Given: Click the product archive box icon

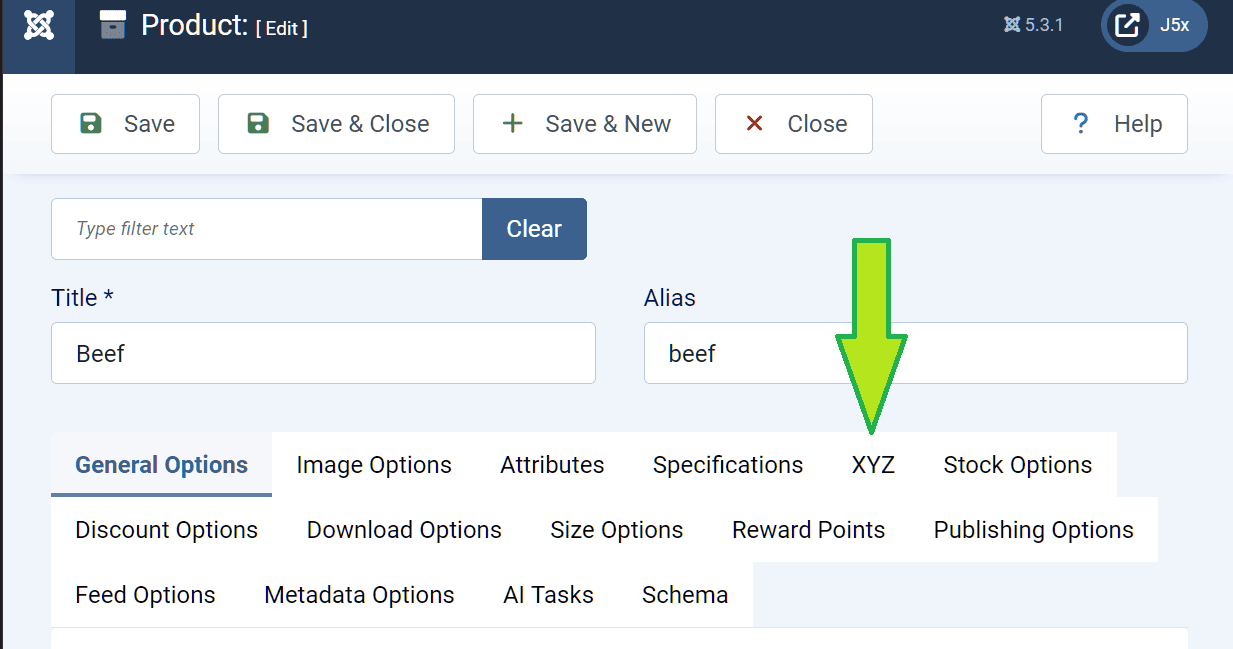Looking at the screenshot, I should [113, 26].
